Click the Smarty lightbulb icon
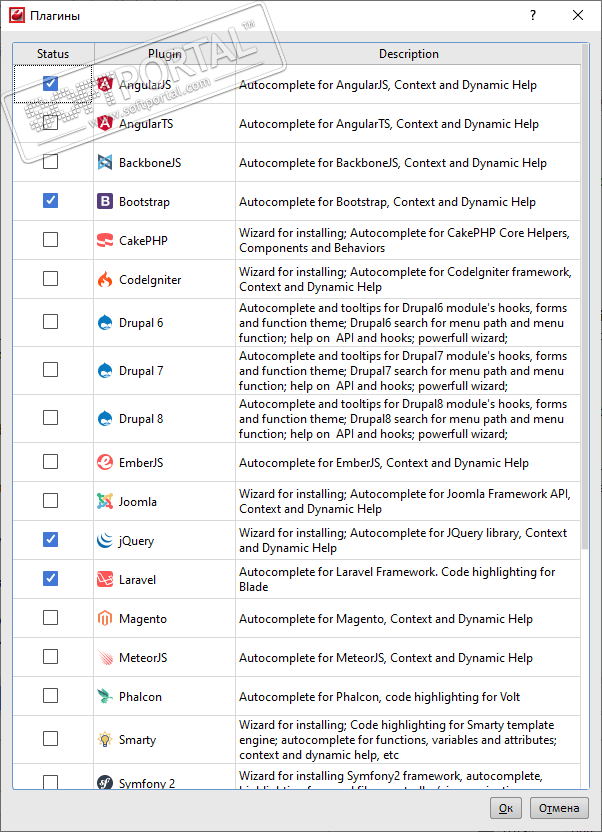The image size is (602, 832). (105, 739)
